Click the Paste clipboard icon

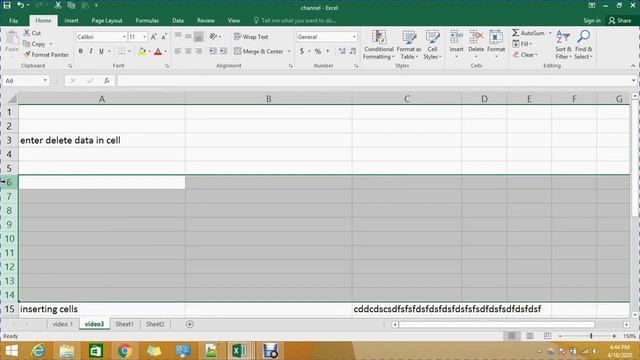[x=12, y=38]
